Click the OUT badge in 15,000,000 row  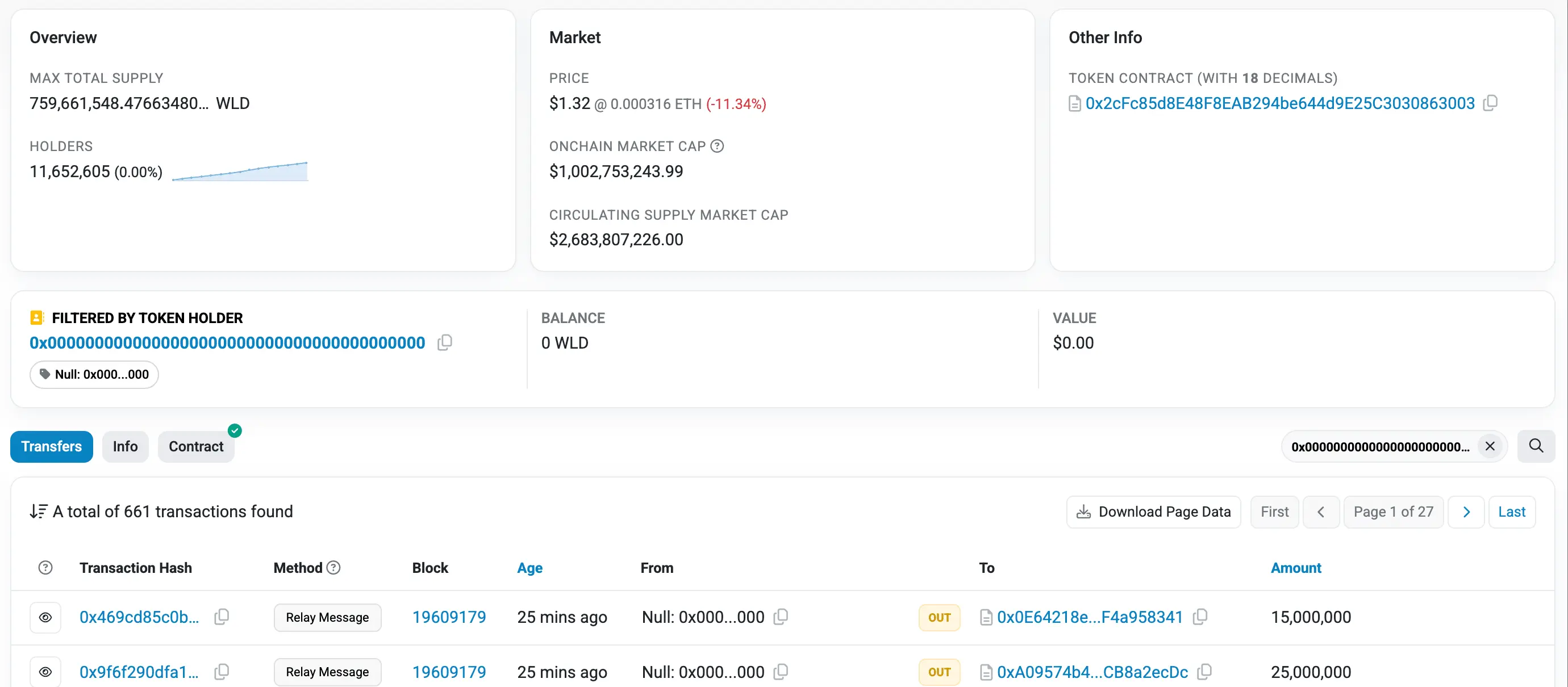click(x=939, y=618)
